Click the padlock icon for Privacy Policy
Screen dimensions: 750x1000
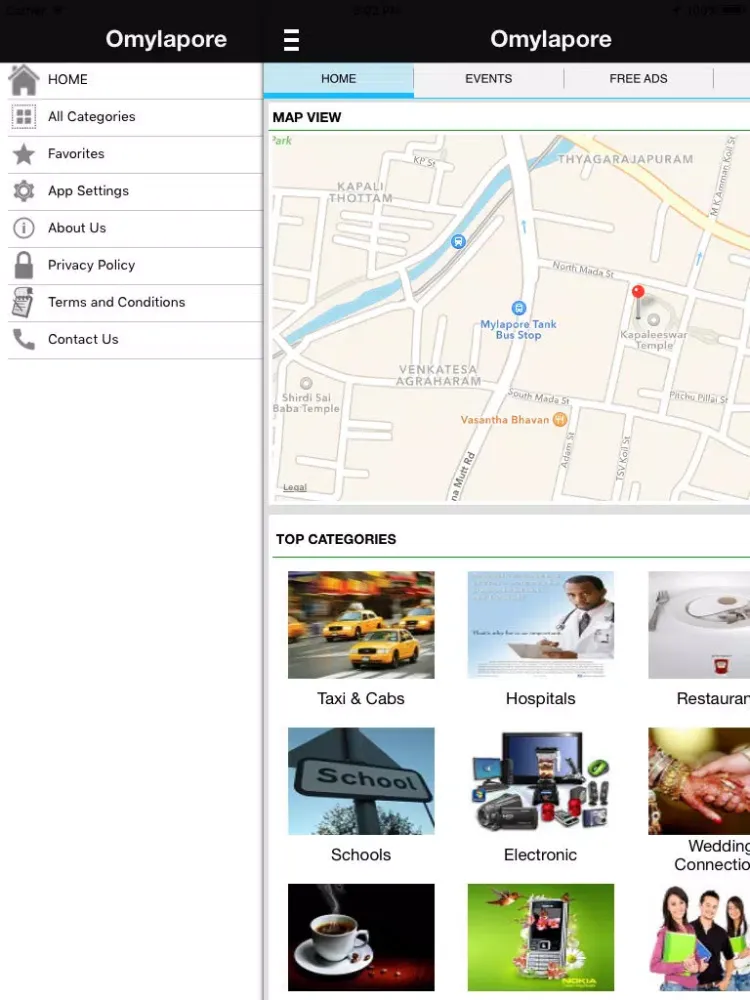pos(24,265)
